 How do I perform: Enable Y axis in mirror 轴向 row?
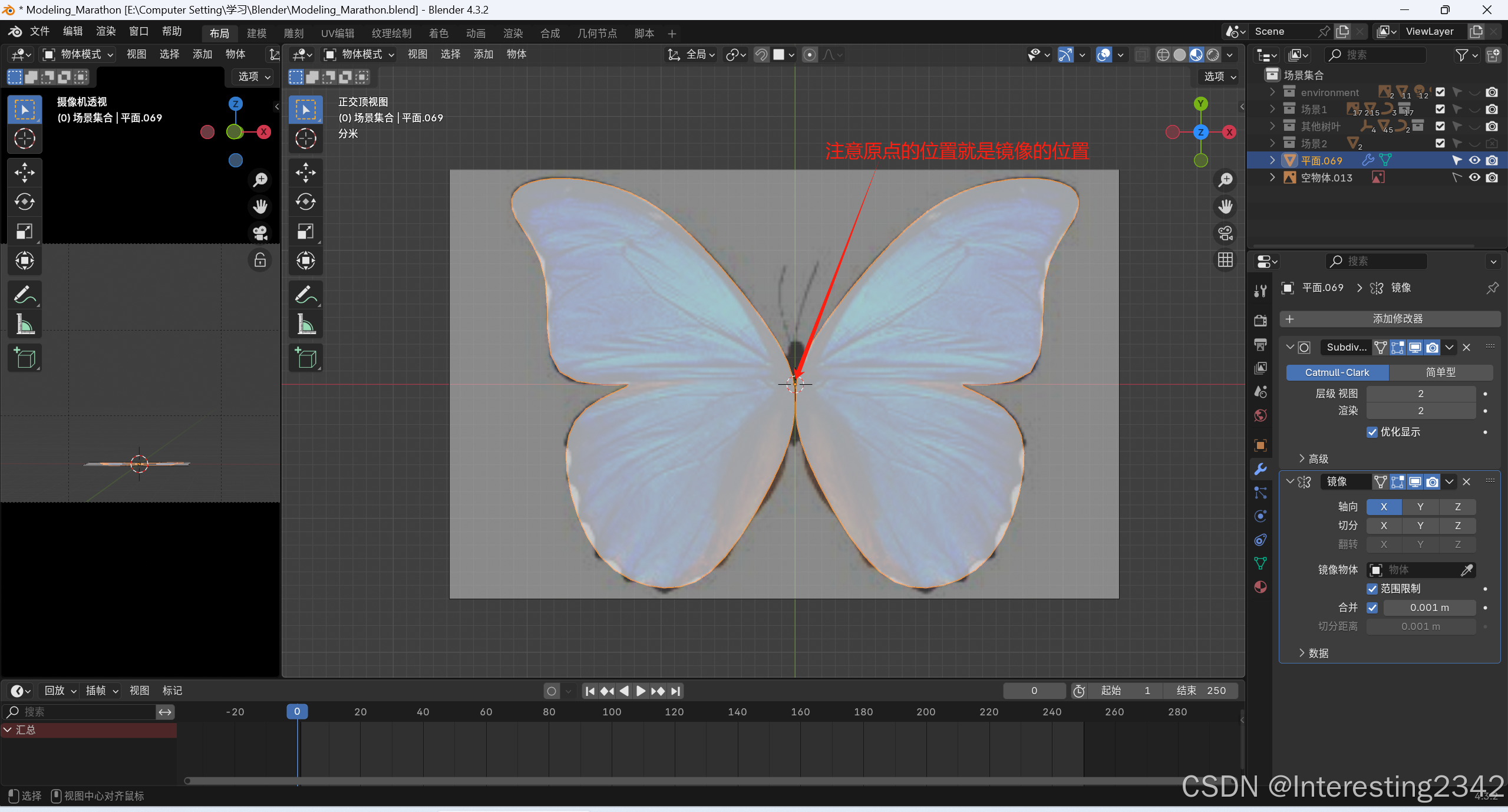point(1420,507)
